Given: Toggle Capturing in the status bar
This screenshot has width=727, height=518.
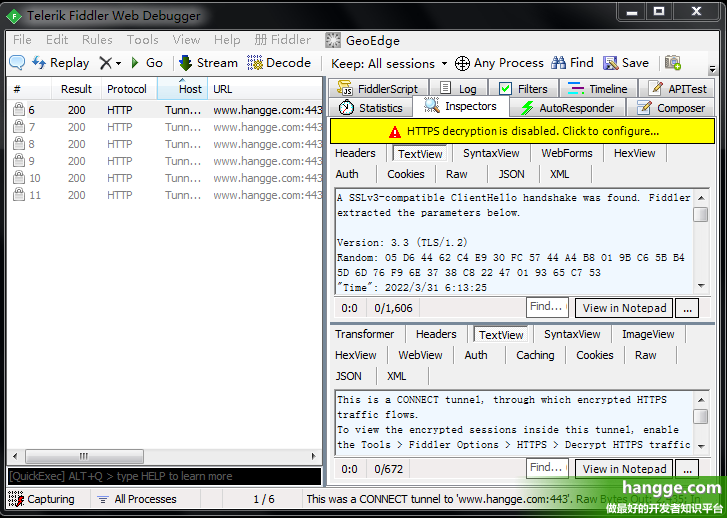Looking at the screenshot, I should click(x=42, y=499).
